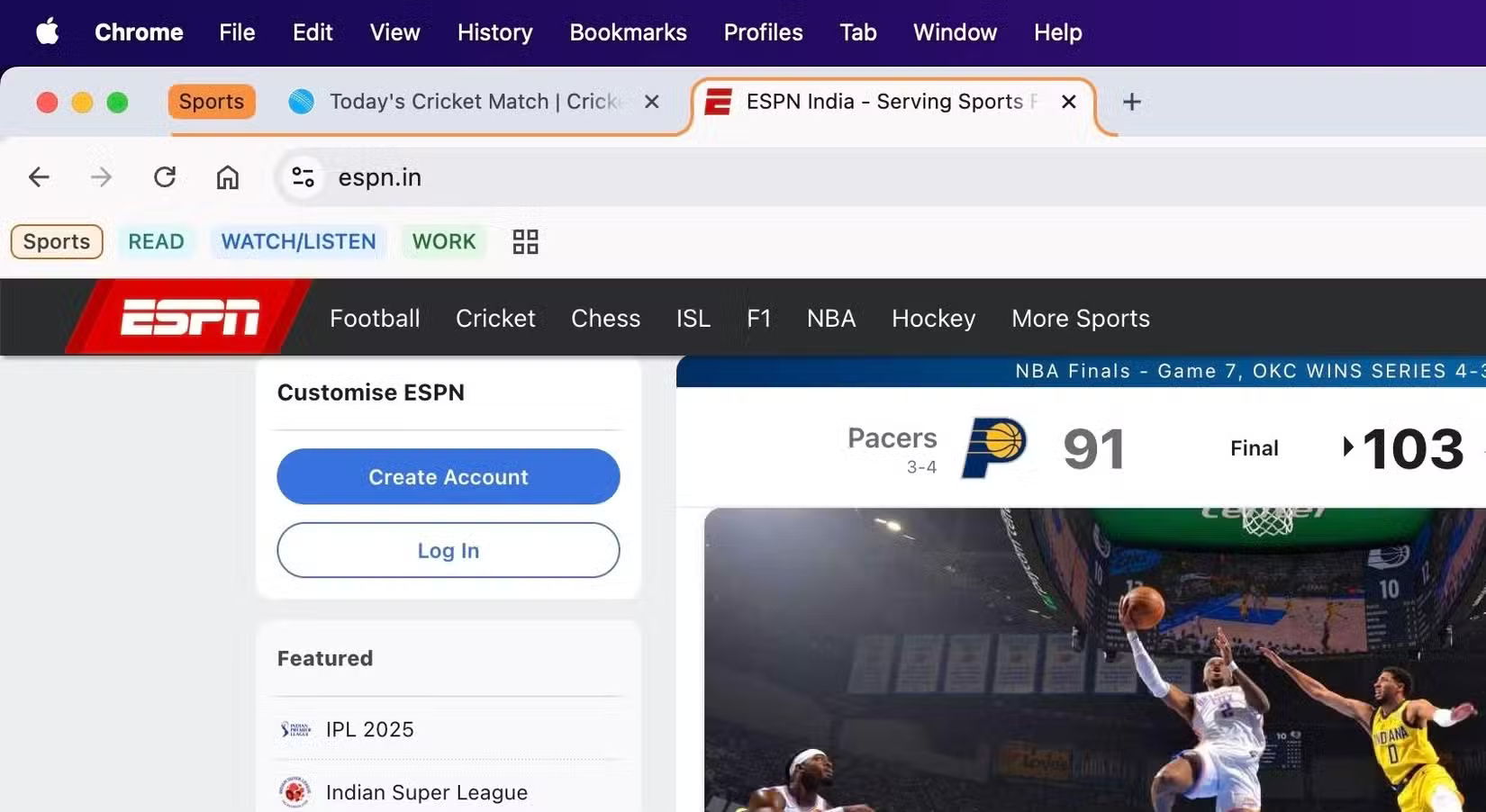This screenshot has width=1486, height=812.
Task: Click the espn.in address bar
Action: [x=379, y=176]
